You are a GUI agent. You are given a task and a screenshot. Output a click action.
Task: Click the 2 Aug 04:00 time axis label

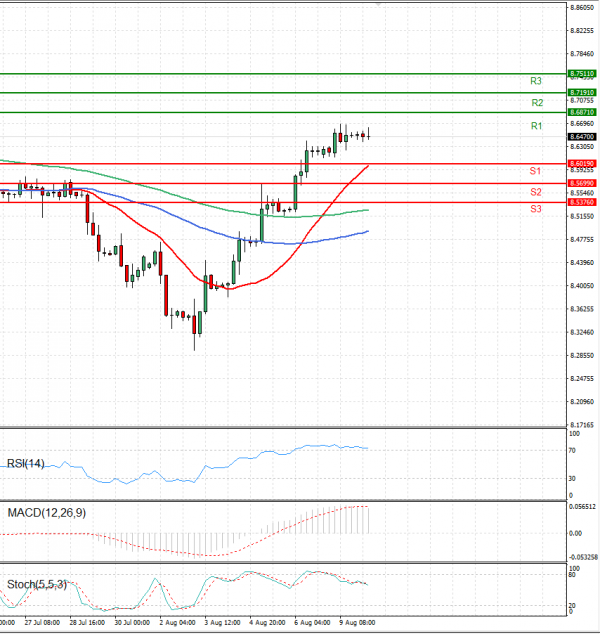(177, 623)
